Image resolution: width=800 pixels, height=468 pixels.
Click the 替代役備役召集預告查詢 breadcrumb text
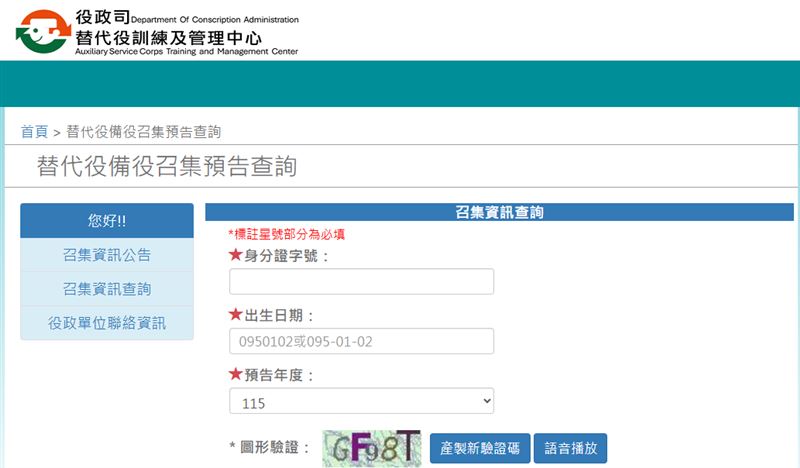[x=143, y=132]
